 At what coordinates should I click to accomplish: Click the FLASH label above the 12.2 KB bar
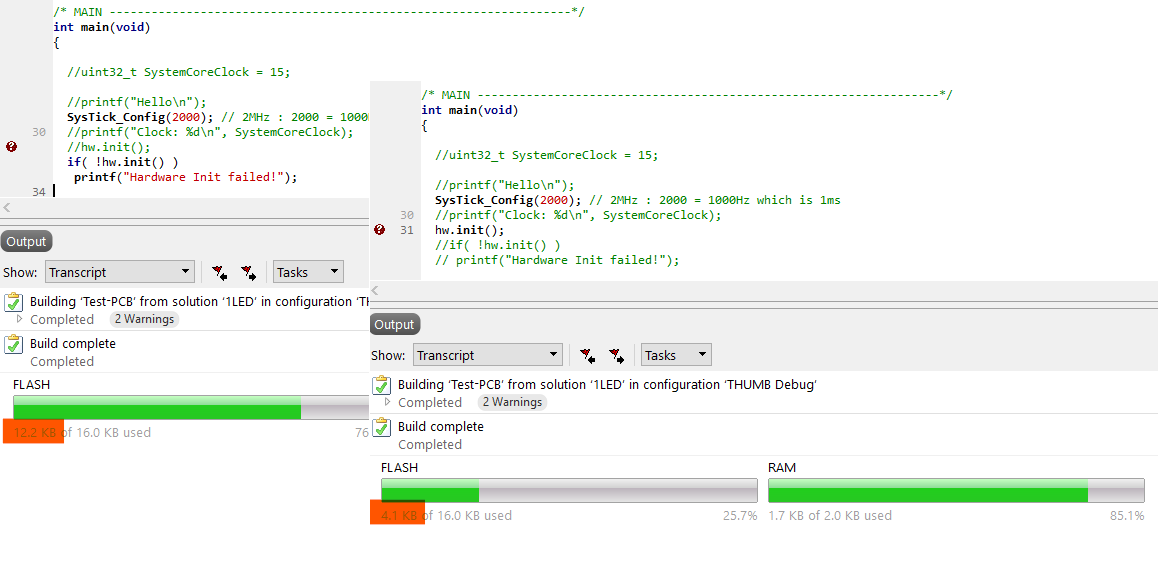[x=32, y=385]
